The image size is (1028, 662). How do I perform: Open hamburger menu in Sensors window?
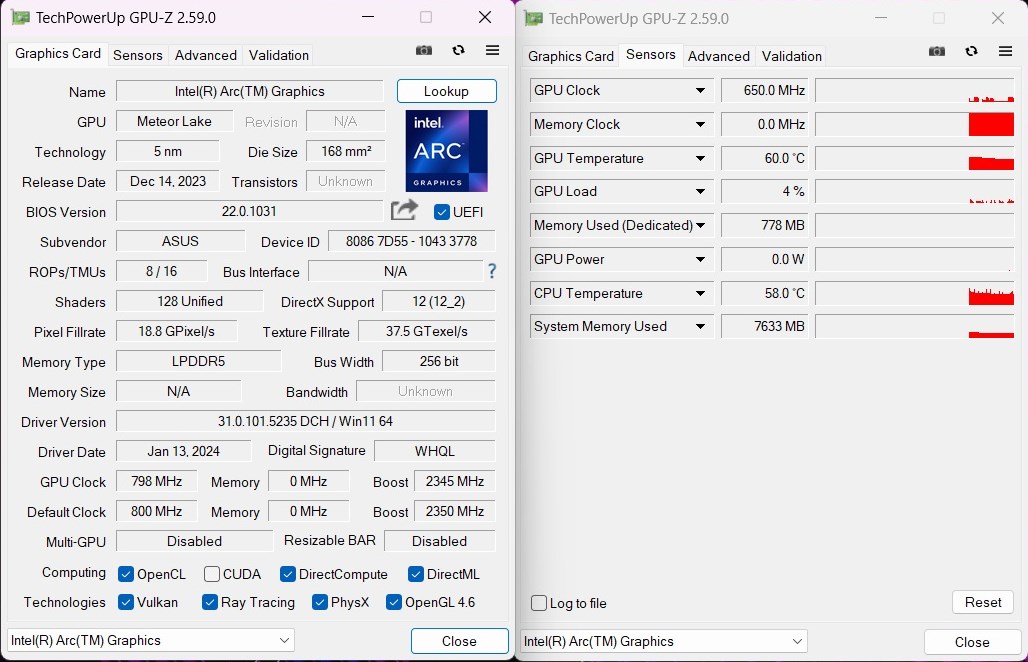click(1005, 52)
